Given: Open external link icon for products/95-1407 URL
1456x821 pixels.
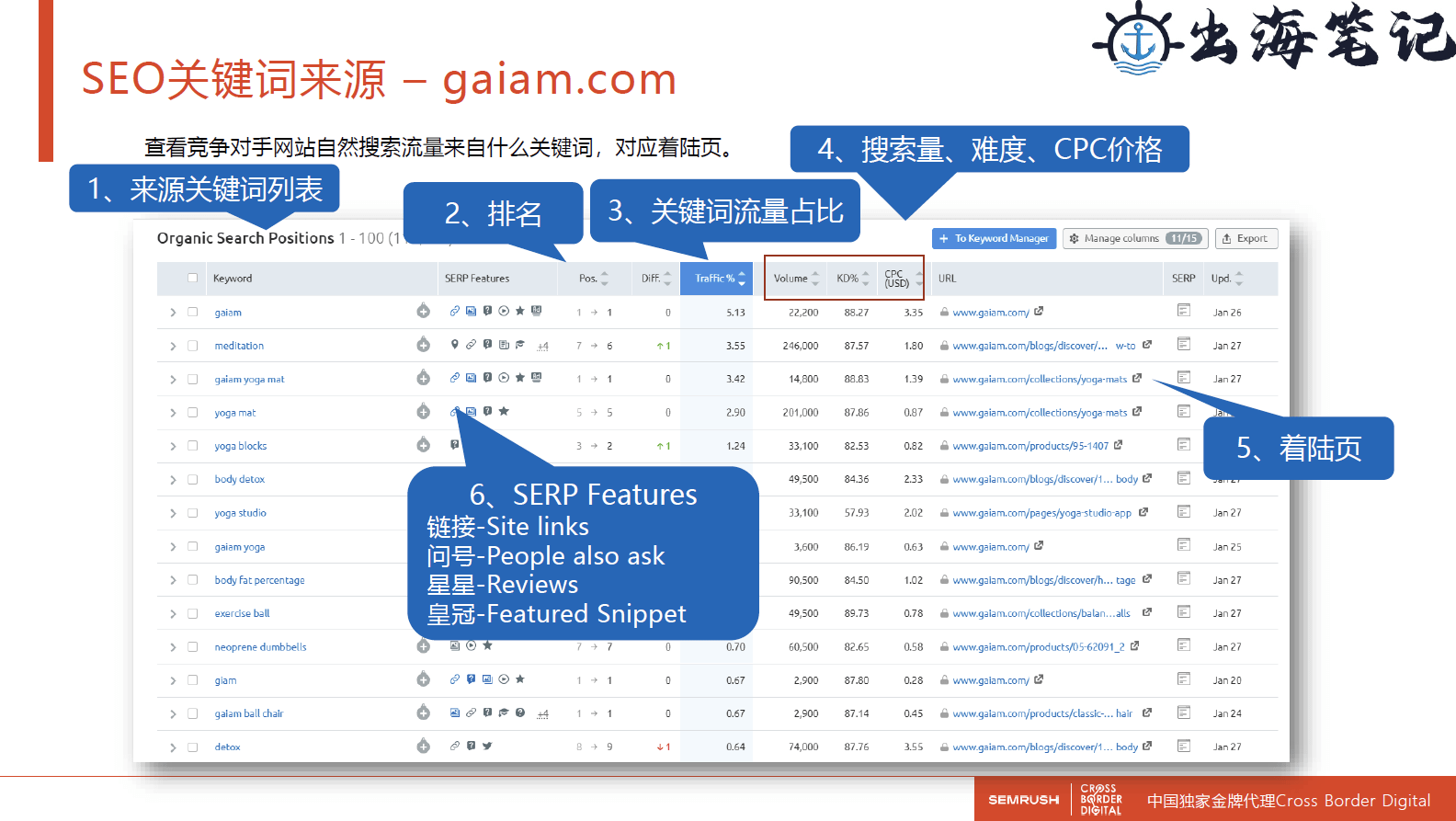Looking at the screenshot, I should pyautogui.click(x=1118, y=445).
